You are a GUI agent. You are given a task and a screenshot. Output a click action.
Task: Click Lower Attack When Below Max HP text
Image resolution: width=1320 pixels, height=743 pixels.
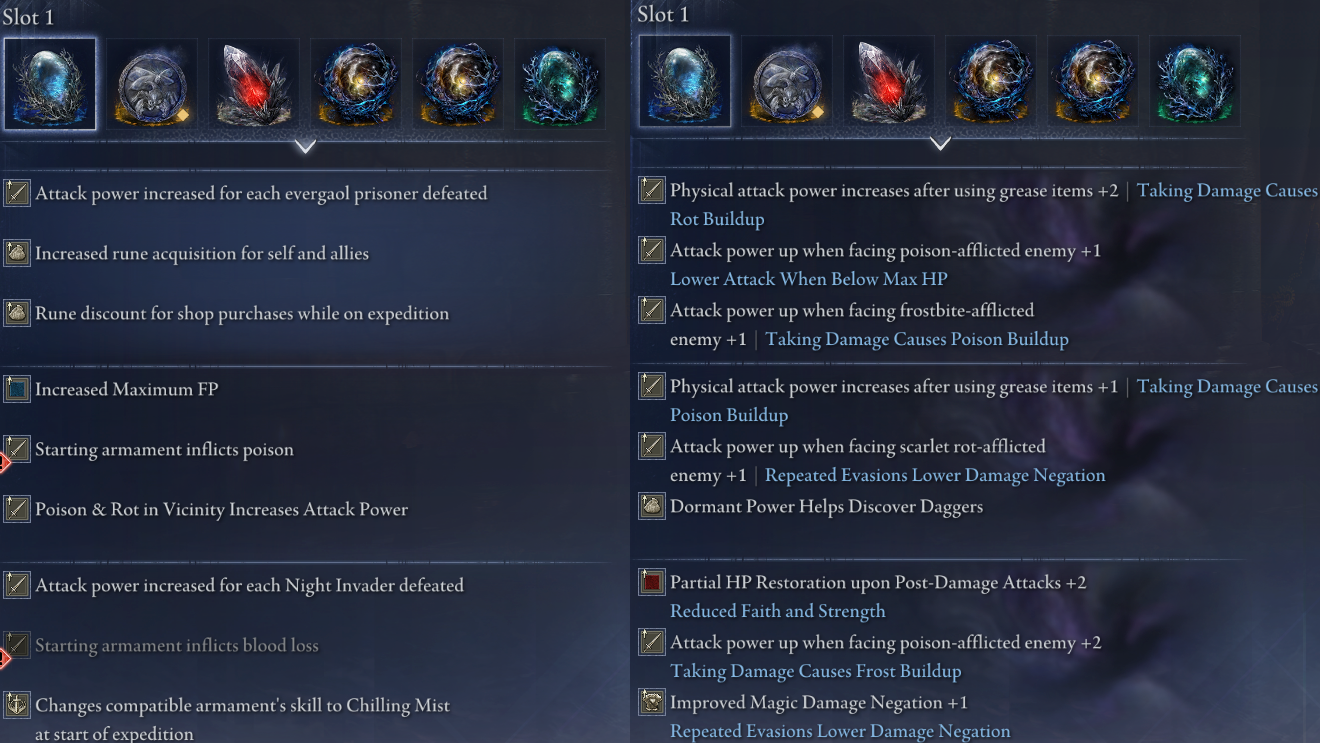[x=809, y=279]
